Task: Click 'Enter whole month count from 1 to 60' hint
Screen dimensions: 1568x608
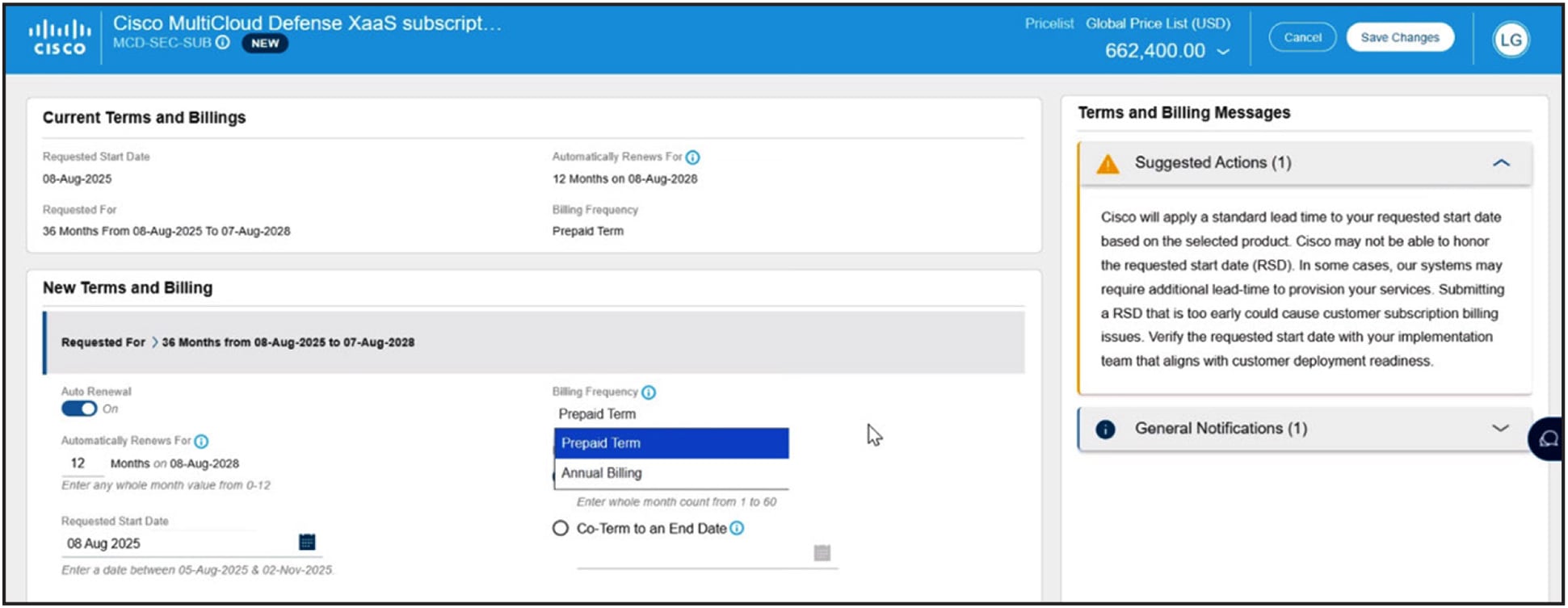Action: [x=677, y=502]
